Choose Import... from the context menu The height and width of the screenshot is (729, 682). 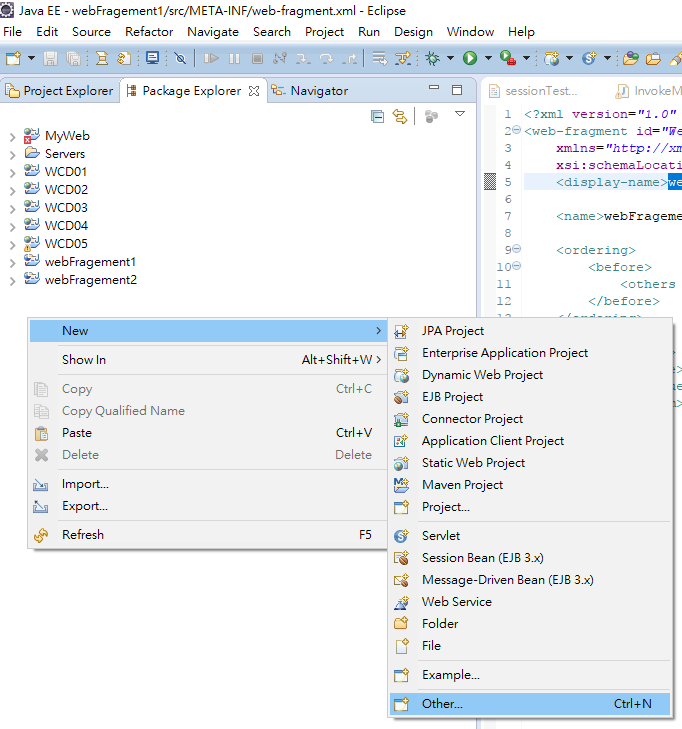pyautogui.click(x=208, y=484)
